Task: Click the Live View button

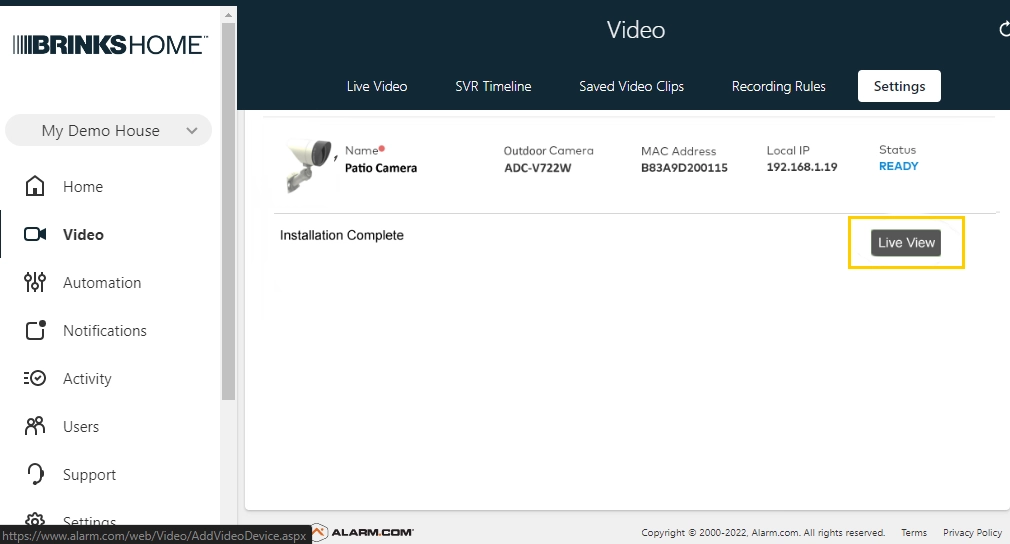Action: click(906, 243)
